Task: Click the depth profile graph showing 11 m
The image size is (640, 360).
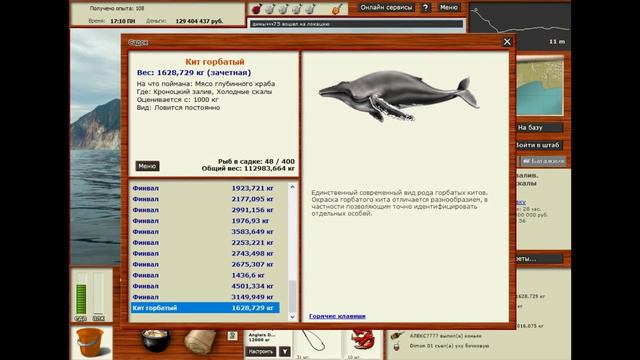Action: point(520,25)
